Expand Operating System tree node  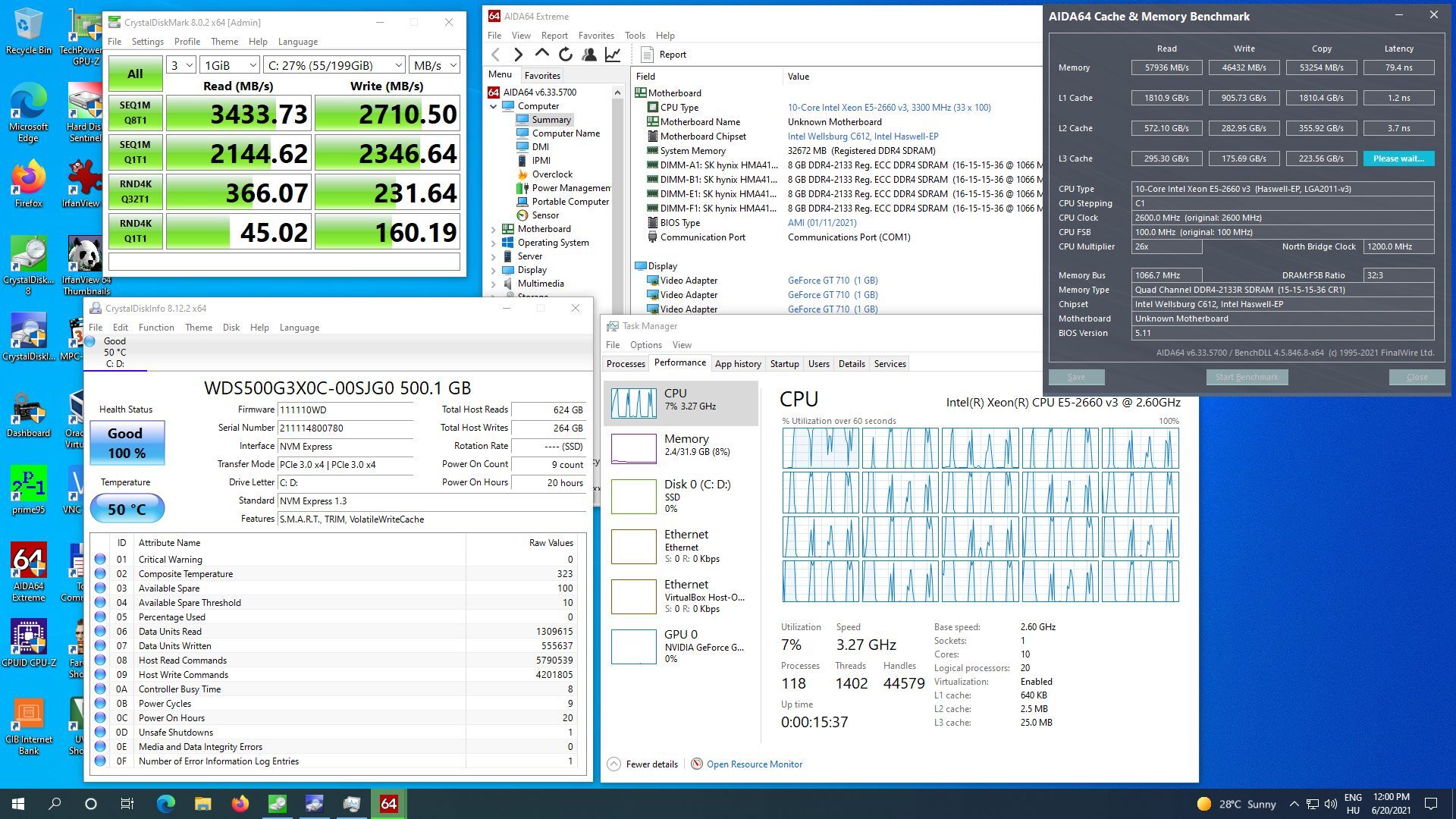[494, 243]
